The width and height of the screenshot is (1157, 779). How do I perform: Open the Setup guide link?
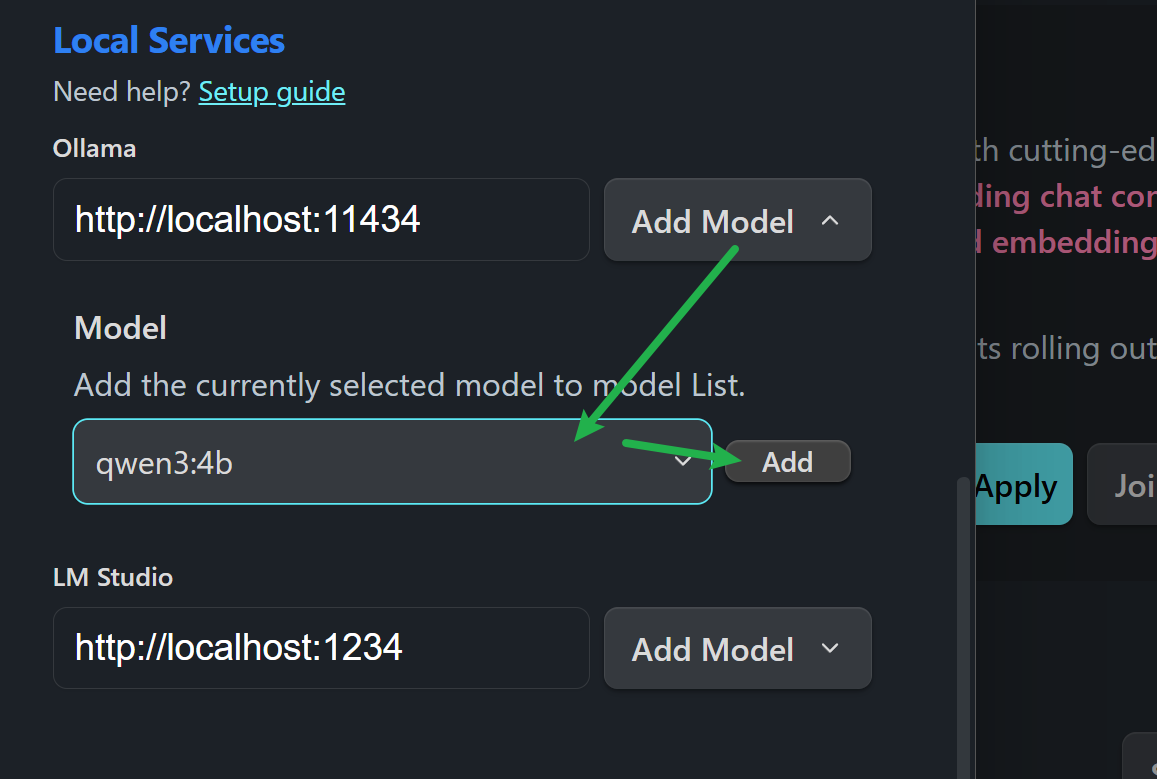pos(272,92)
